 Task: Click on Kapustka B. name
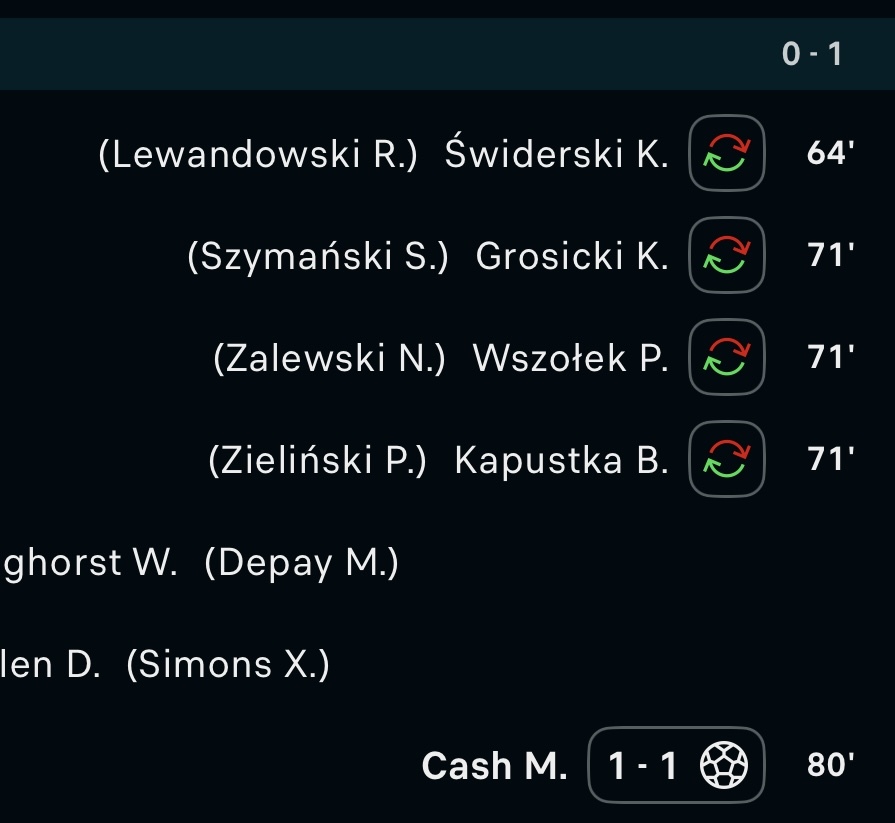[561, 460]
